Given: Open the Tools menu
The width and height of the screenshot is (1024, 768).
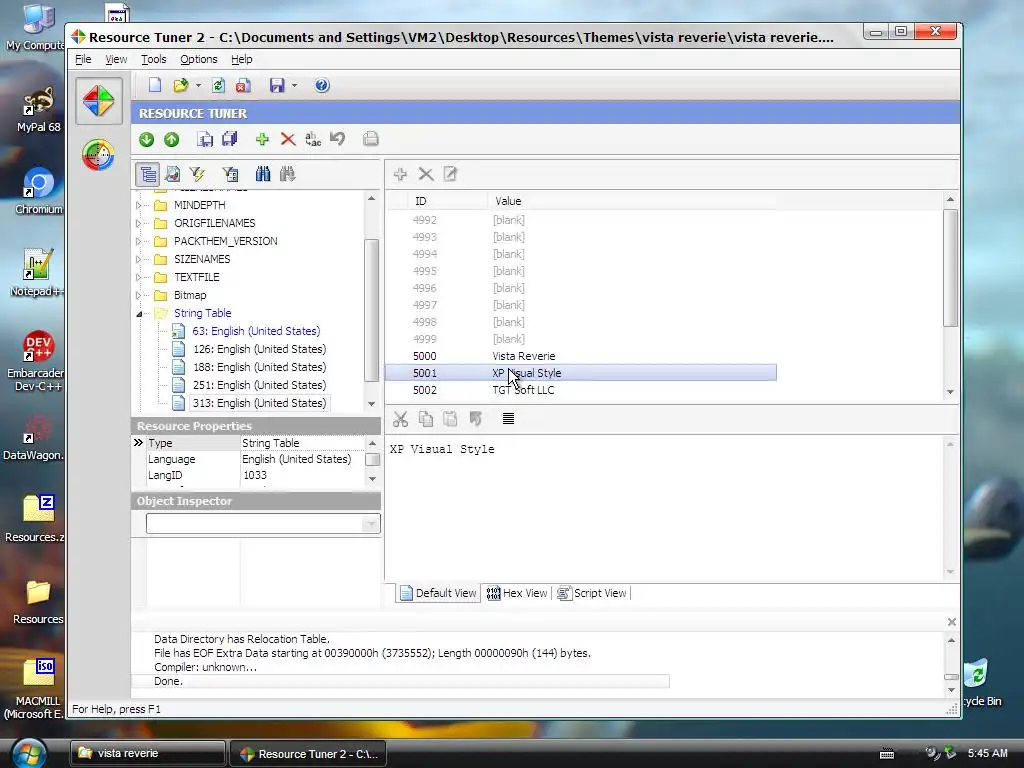Looking at the screenshot, I should [153, 59].
